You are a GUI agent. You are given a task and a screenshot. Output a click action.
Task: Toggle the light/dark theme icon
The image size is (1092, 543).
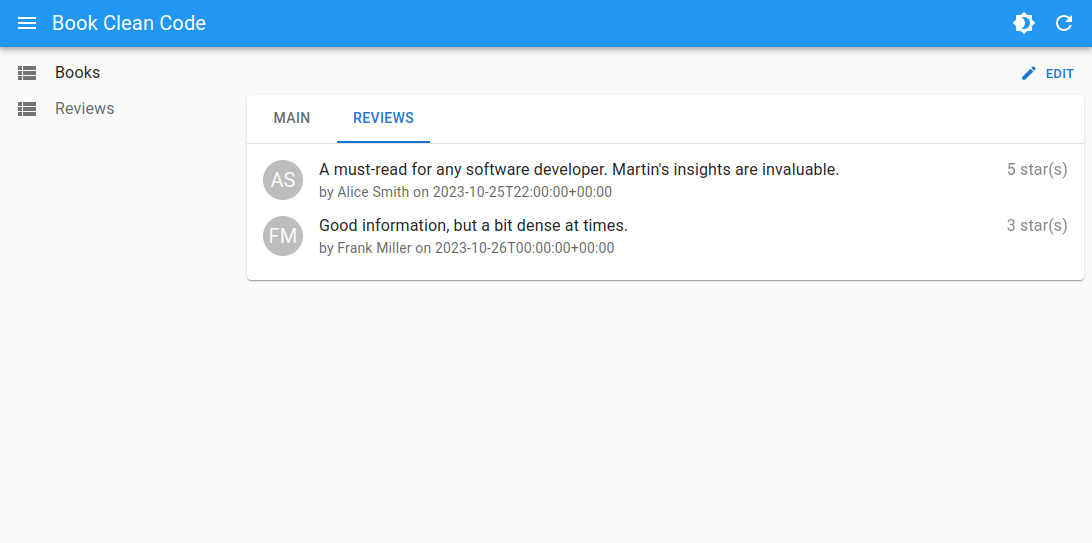click(x=1024, y=23)
